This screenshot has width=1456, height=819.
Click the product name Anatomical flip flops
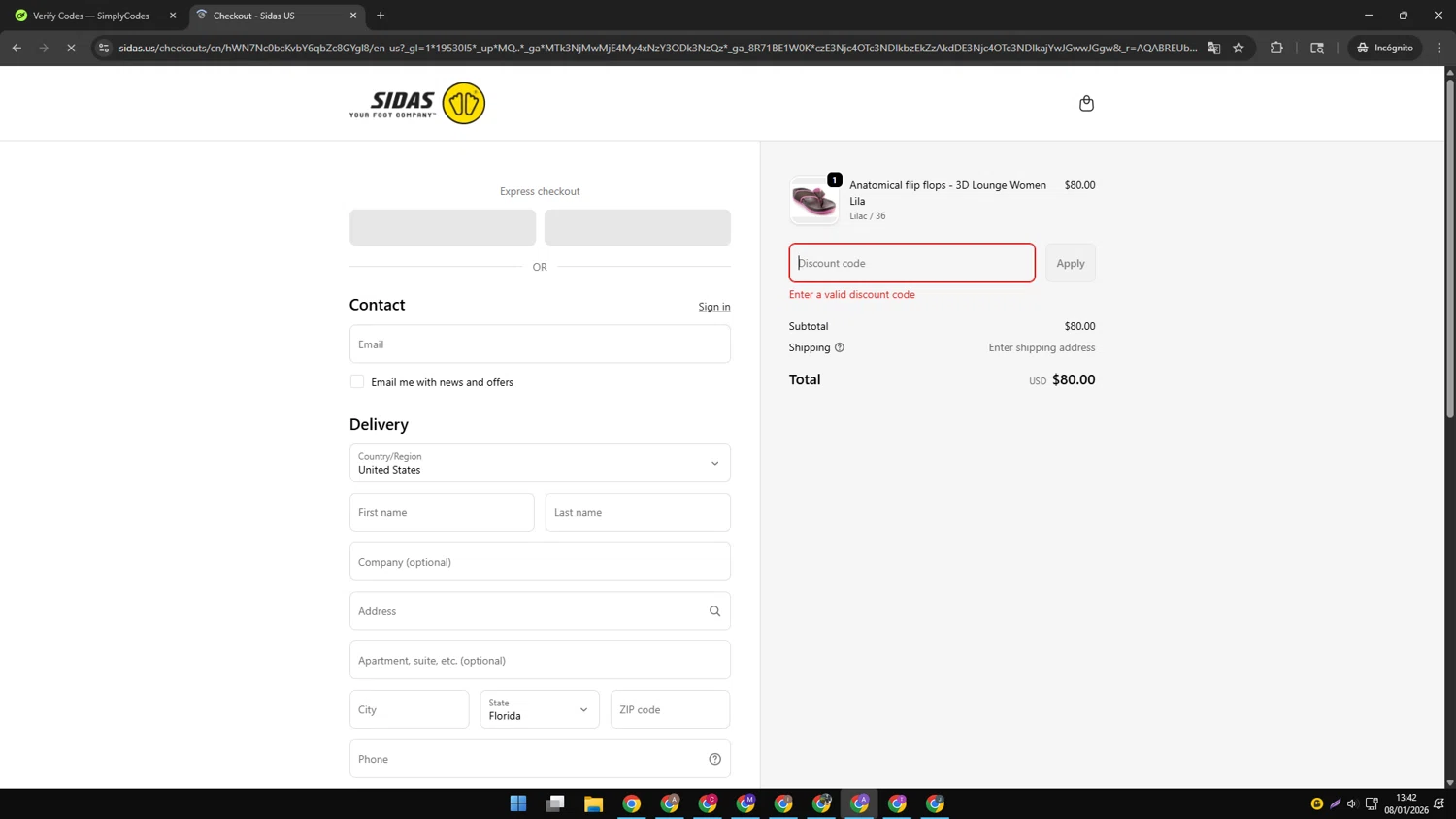coord(948,193)
